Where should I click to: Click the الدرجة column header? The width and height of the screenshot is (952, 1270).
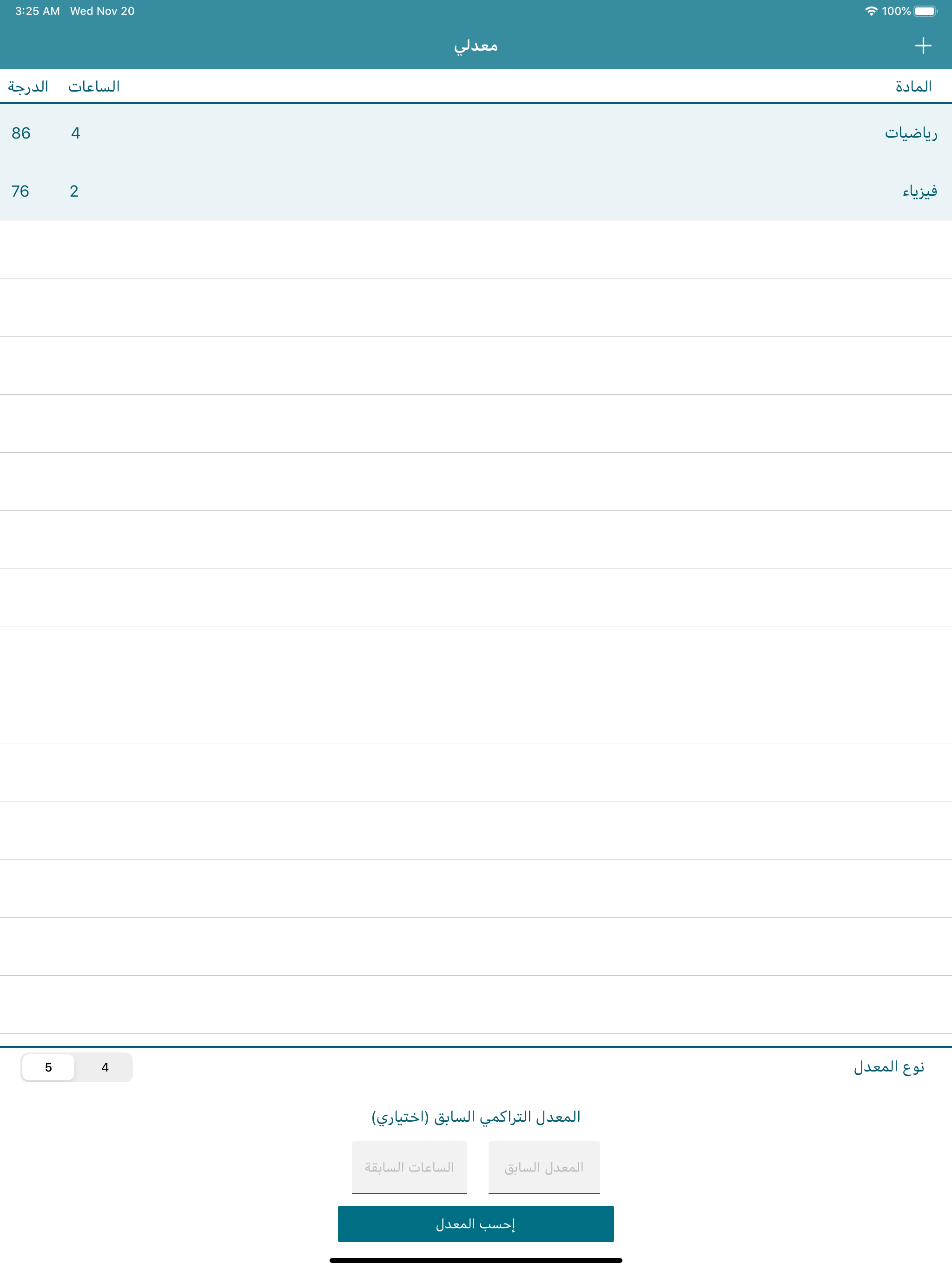tap(28, 86)
